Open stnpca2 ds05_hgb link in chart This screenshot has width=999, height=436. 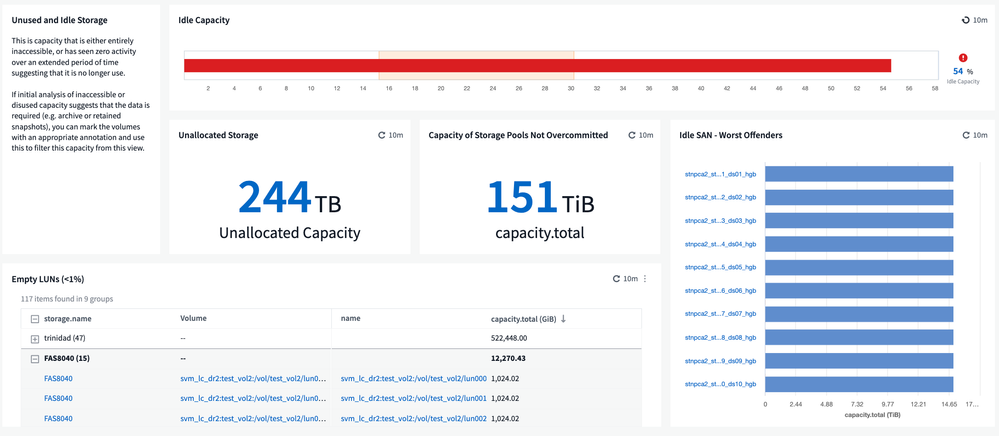point(719,268)
